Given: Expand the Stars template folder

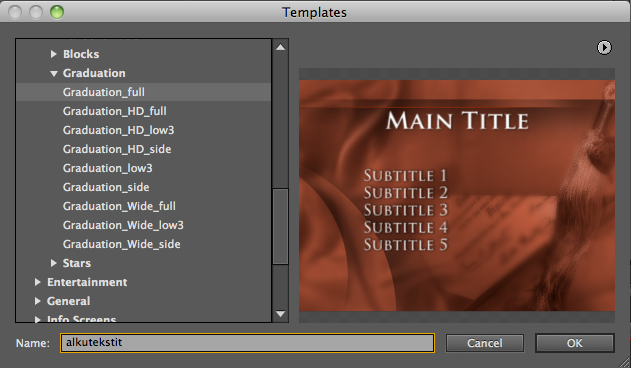Looking at the screenshot, I should (54, 263).
